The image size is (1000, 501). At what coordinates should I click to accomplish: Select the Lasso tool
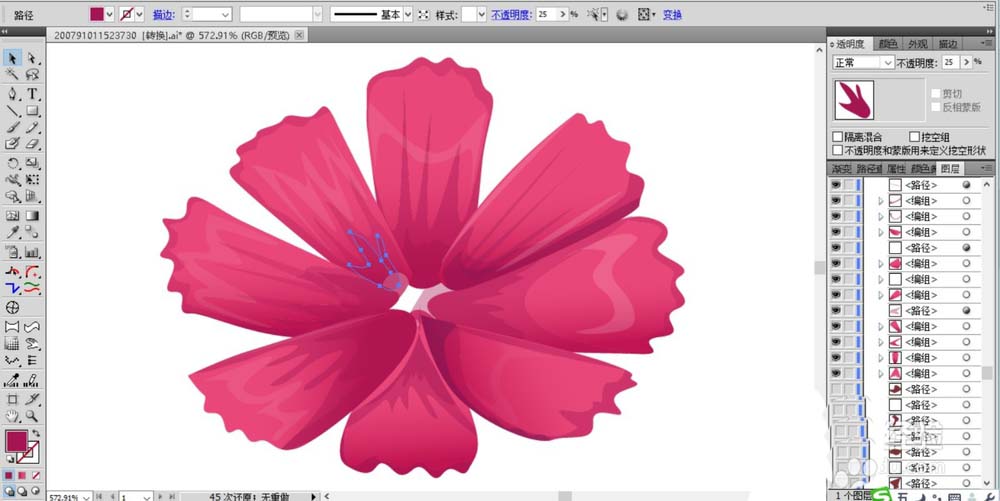(x=33, y=75)
